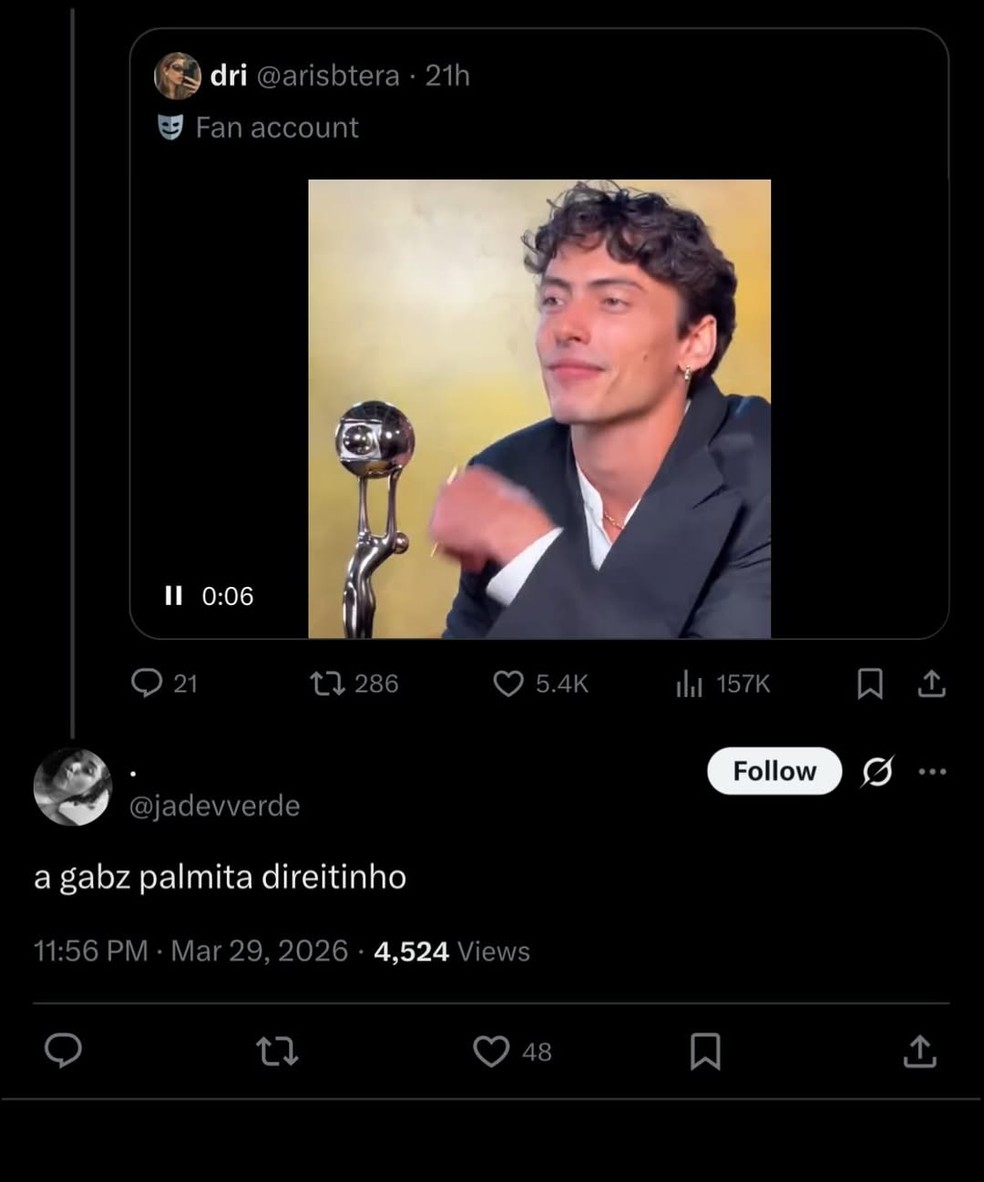The height and width of the screenshot is (1182, 984).
Task: View analytics showing 157K views
Action: 722,684
